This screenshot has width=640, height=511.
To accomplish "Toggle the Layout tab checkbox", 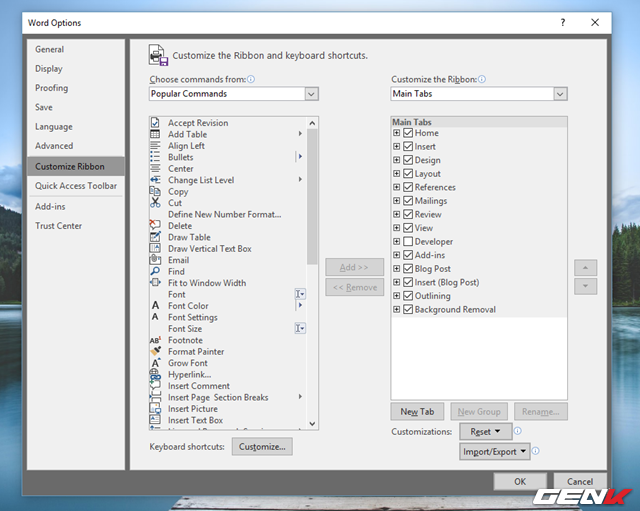I will coord(408,173).
